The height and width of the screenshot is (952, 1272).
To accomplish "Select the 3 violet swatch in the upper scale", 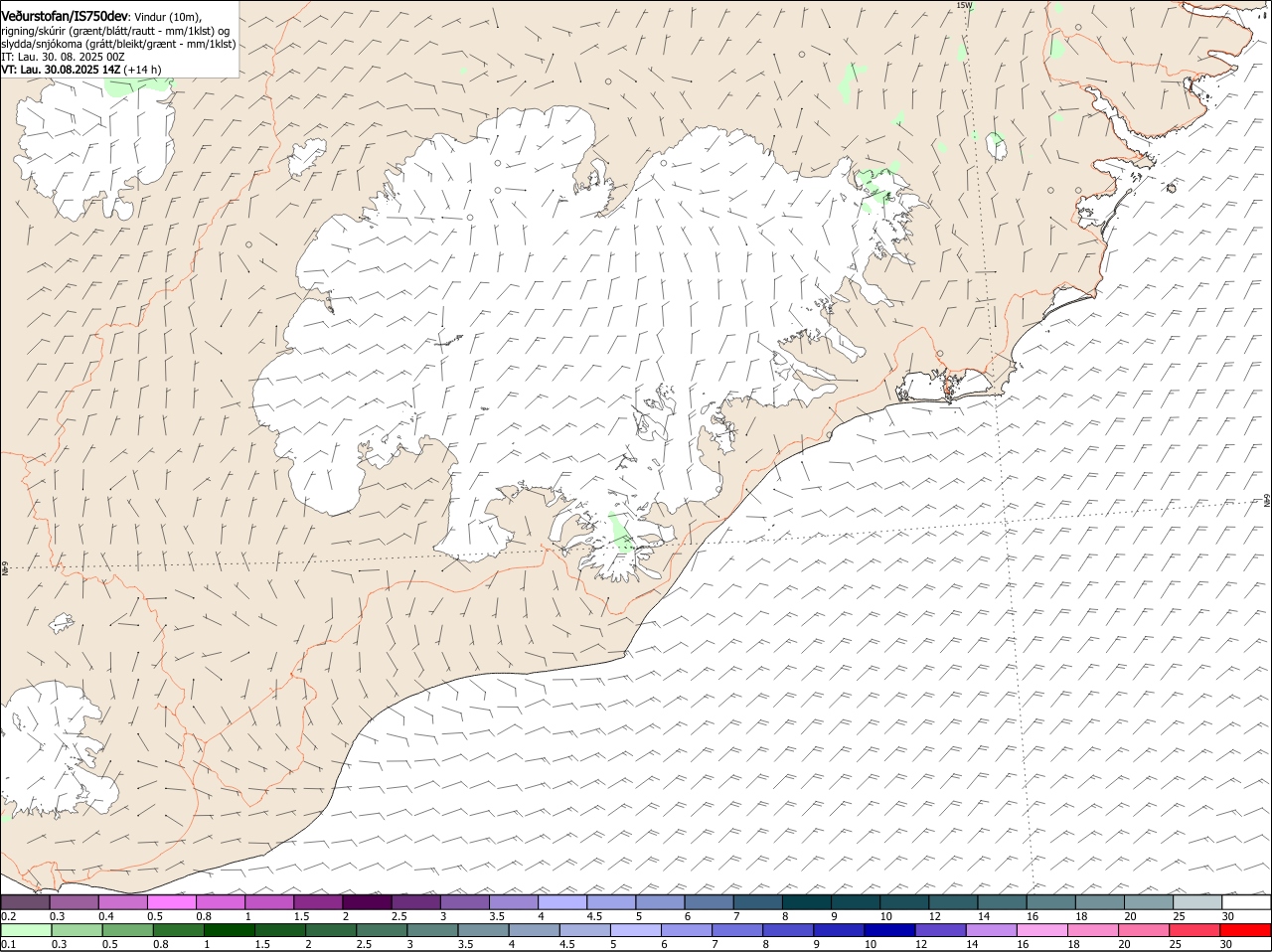I will click(x=465, y=902).
